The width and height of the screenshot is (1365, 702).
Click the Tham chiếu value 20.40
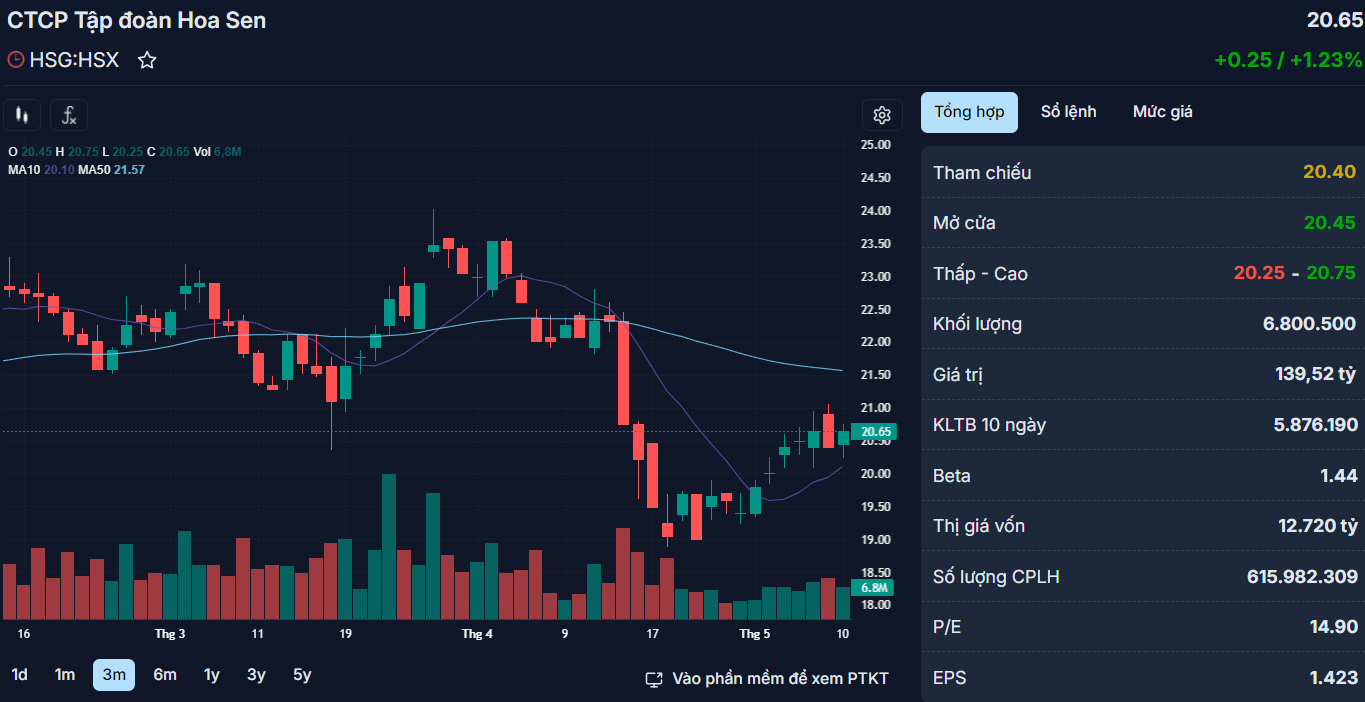[x=1329, y=173]
